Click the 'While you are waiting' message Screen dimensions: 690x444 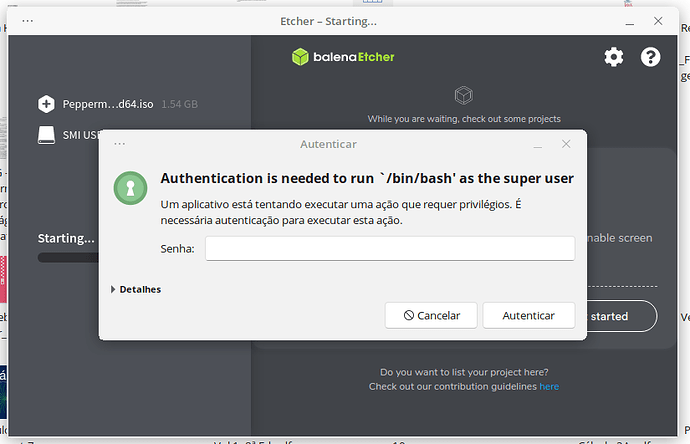[x=464, y=119]
